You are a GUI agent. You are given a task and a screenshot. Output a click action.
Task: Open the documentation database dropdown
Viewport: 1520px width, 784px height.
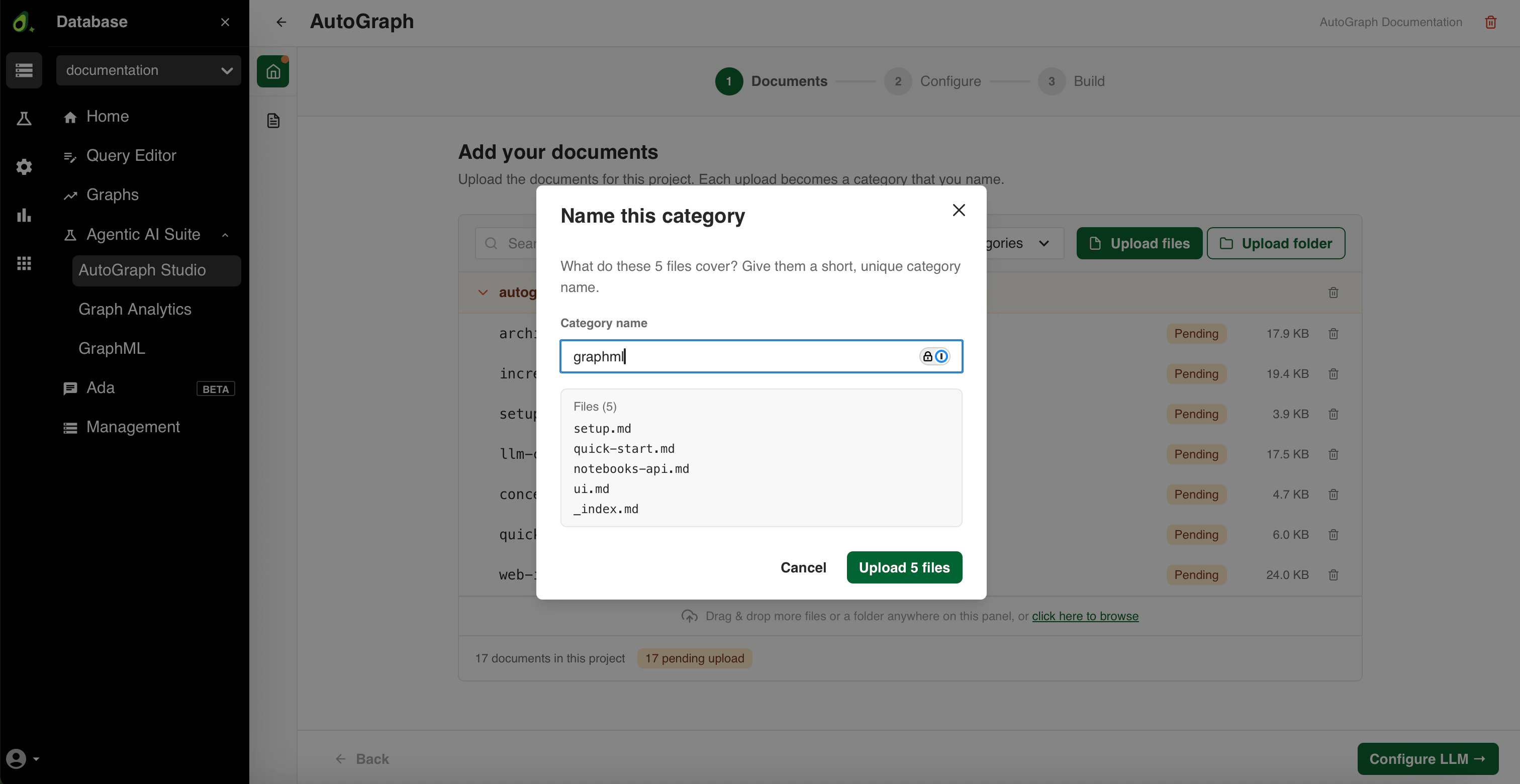[x=149, y=70]
